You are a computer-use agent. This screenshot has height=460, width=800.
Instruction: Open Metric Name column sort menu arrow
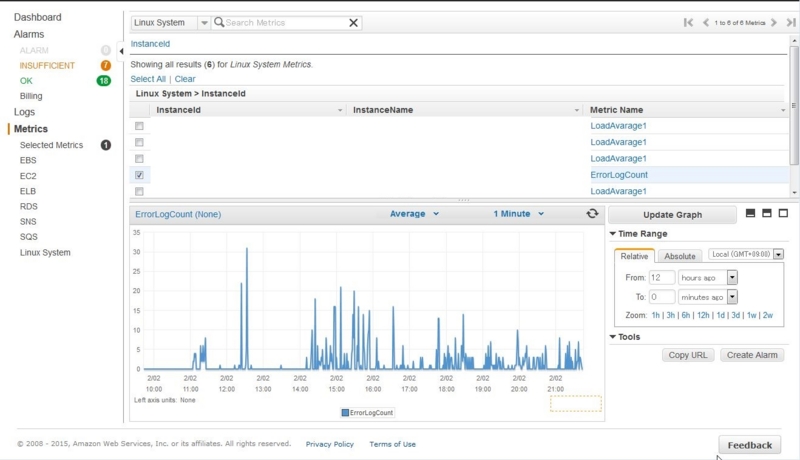[x=783, y=110]
